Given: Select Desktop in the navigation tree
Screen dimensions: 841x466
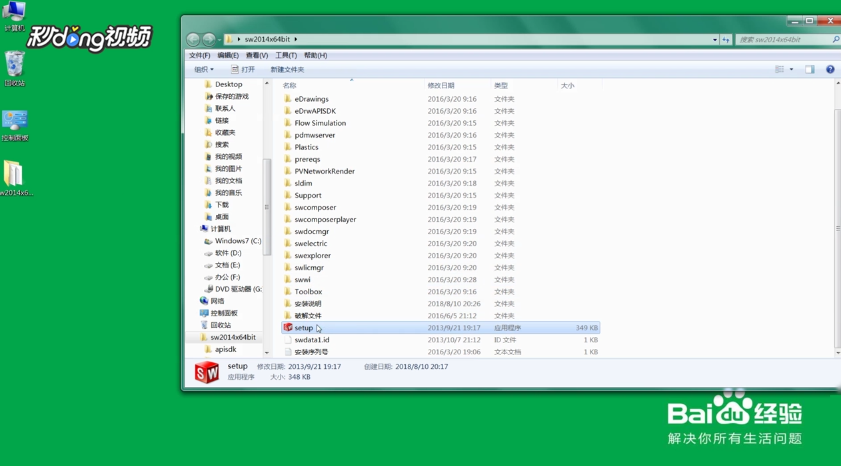Looking at the screenshot, I should pyautogui.click(x=228, y=84).
